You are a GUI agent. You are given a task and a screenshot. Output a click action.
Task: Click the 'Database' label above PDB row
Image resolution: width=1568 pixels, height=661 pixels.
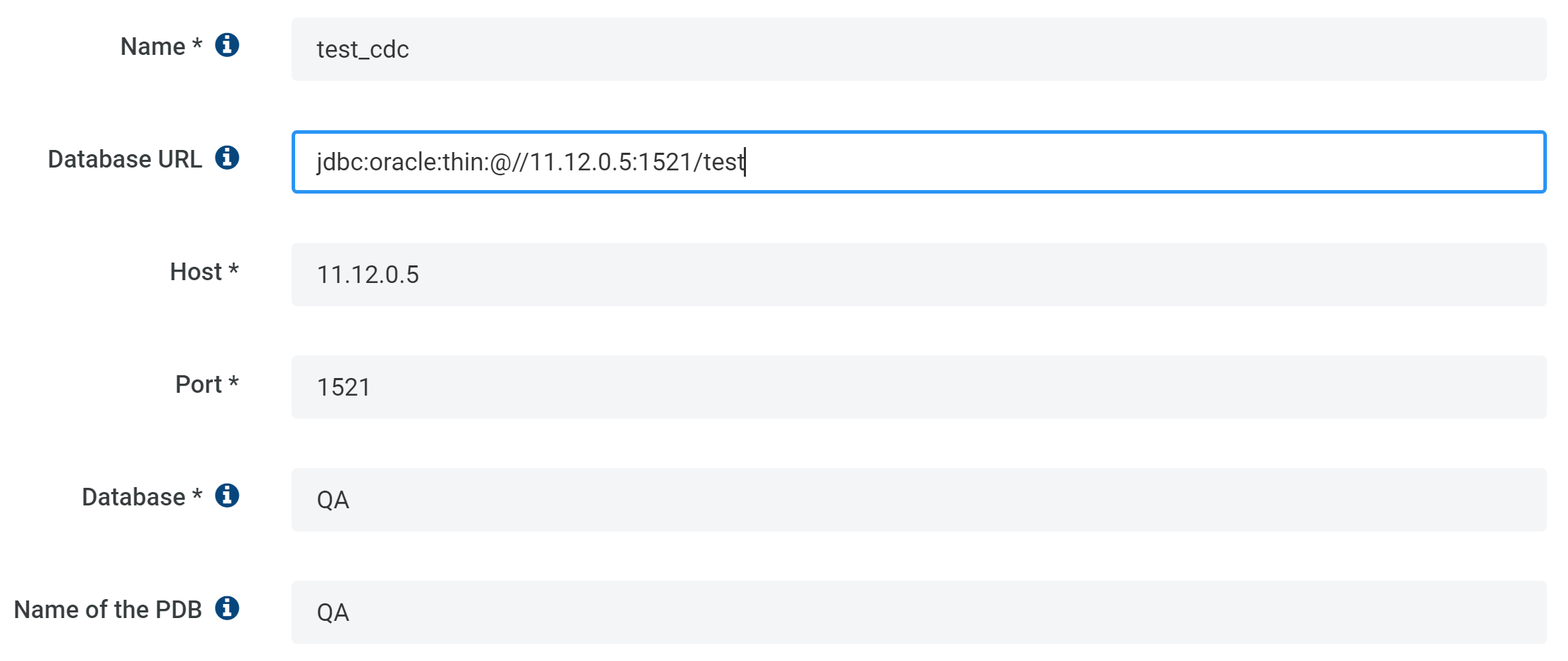[134, 497]
